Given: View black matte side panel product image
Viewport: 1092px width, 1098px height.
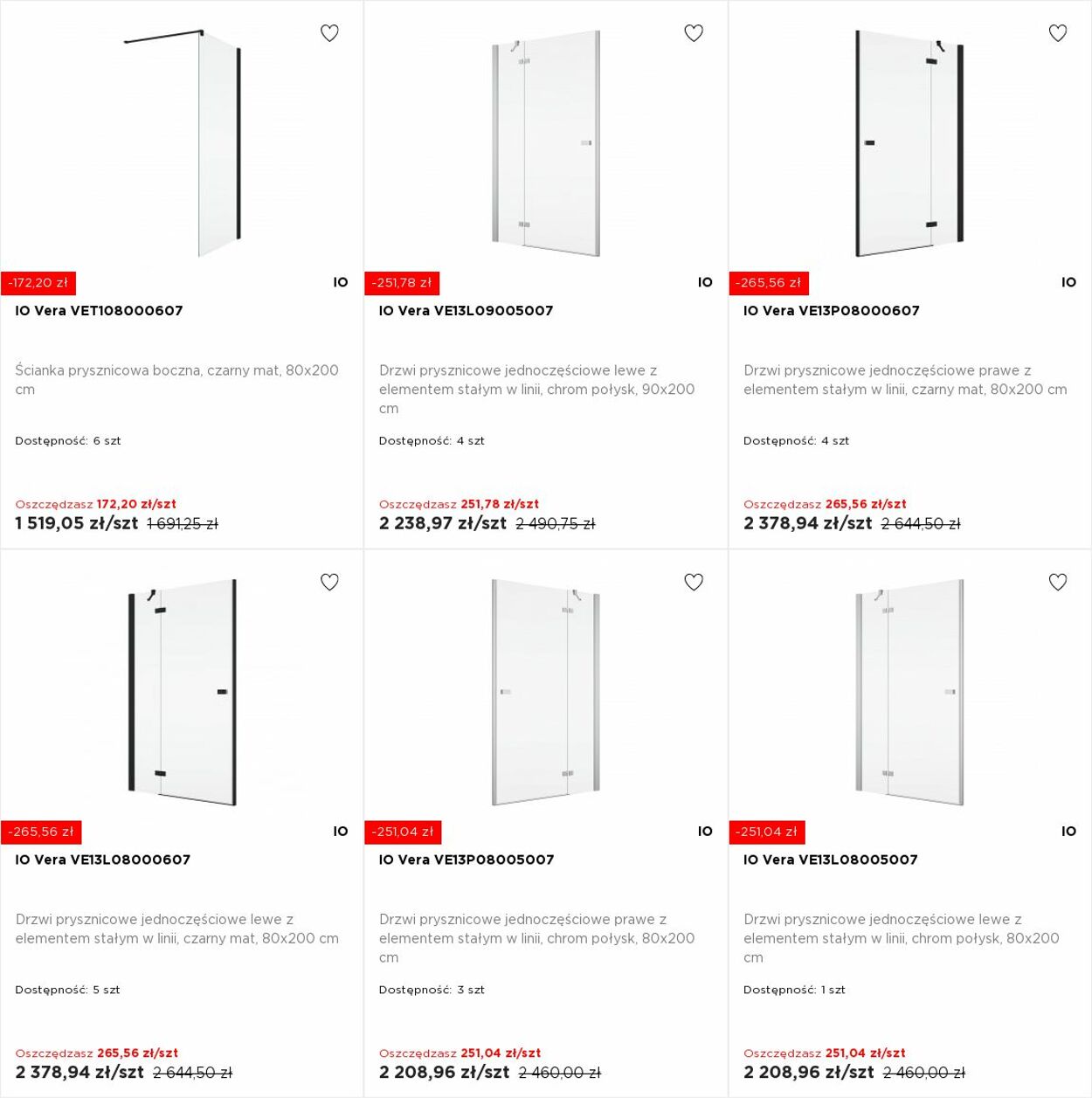Looking at the screenshot, I should tap(183, 143).
